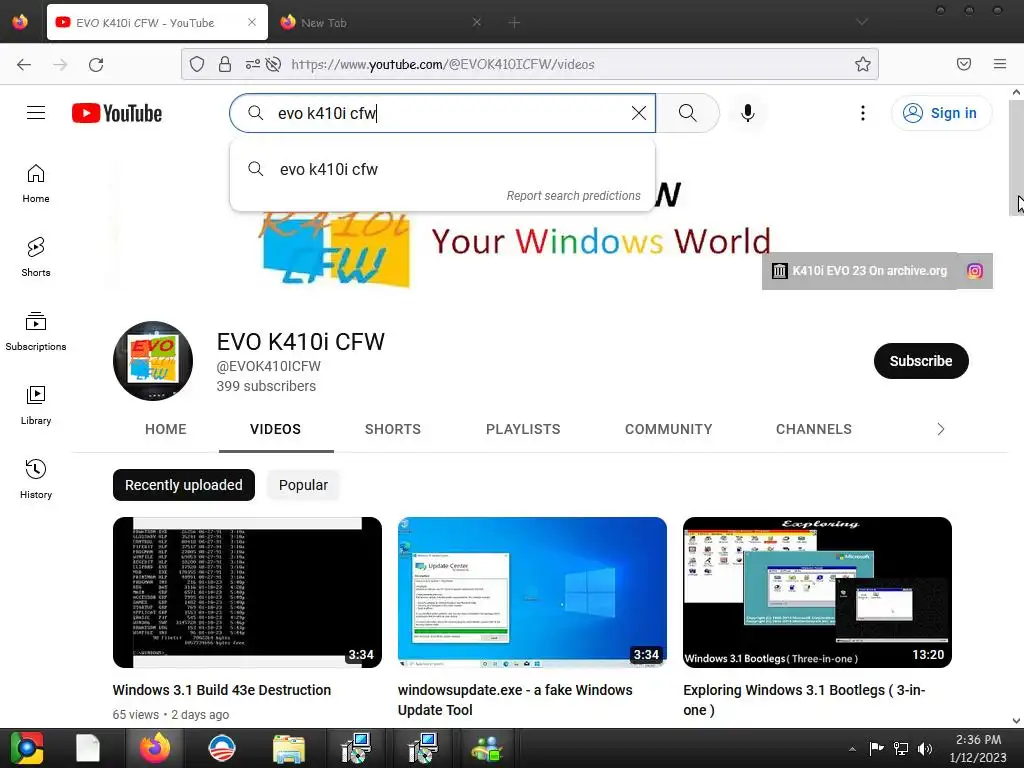Click the Sign in button
Viewport: 1024px width, 768px height.
pos(940,113)
